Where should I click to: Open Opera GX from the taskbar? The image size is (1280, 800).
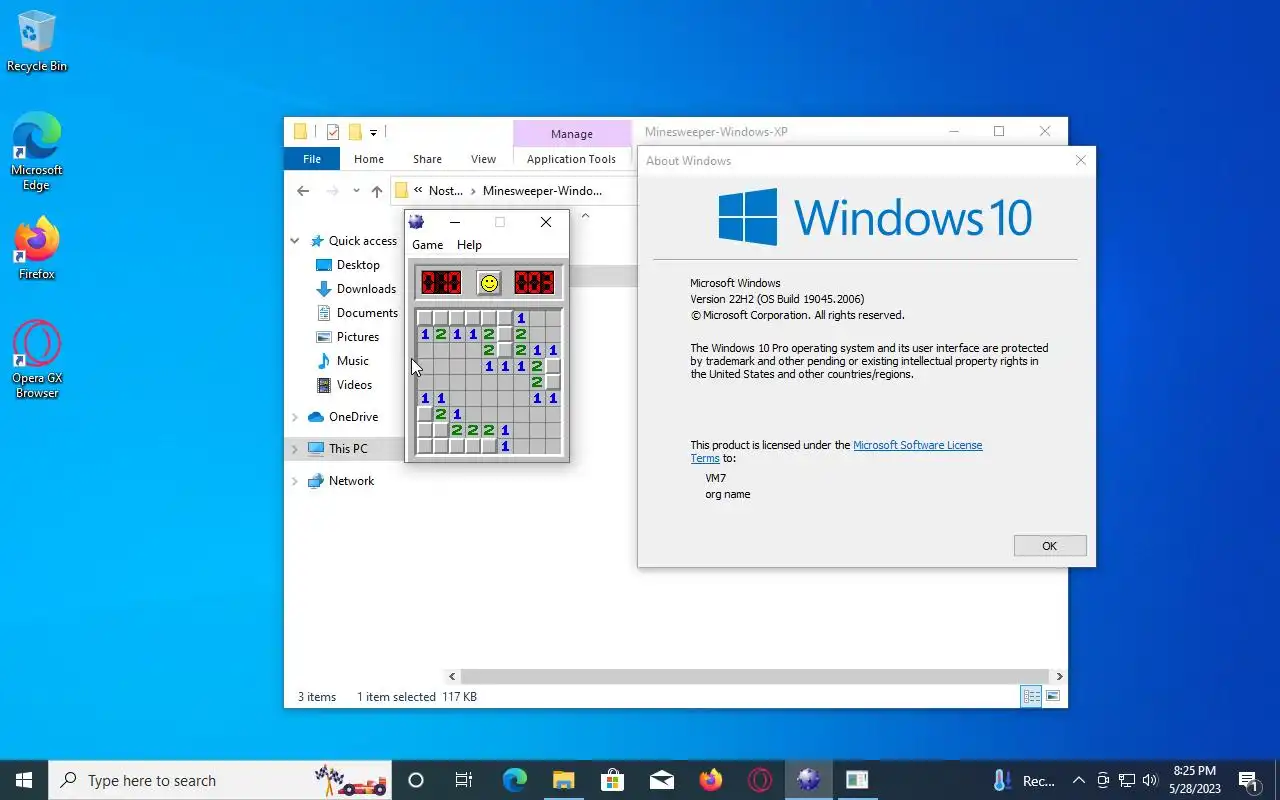point(759,780)
